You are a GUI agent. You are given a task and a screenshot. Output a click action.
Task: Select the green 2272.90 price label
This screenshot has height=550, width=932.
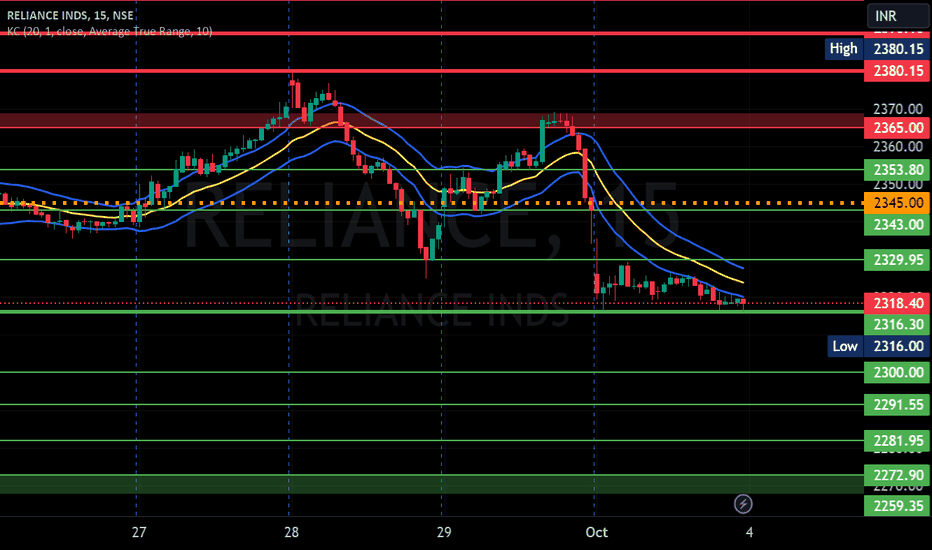tap(897, 475)
